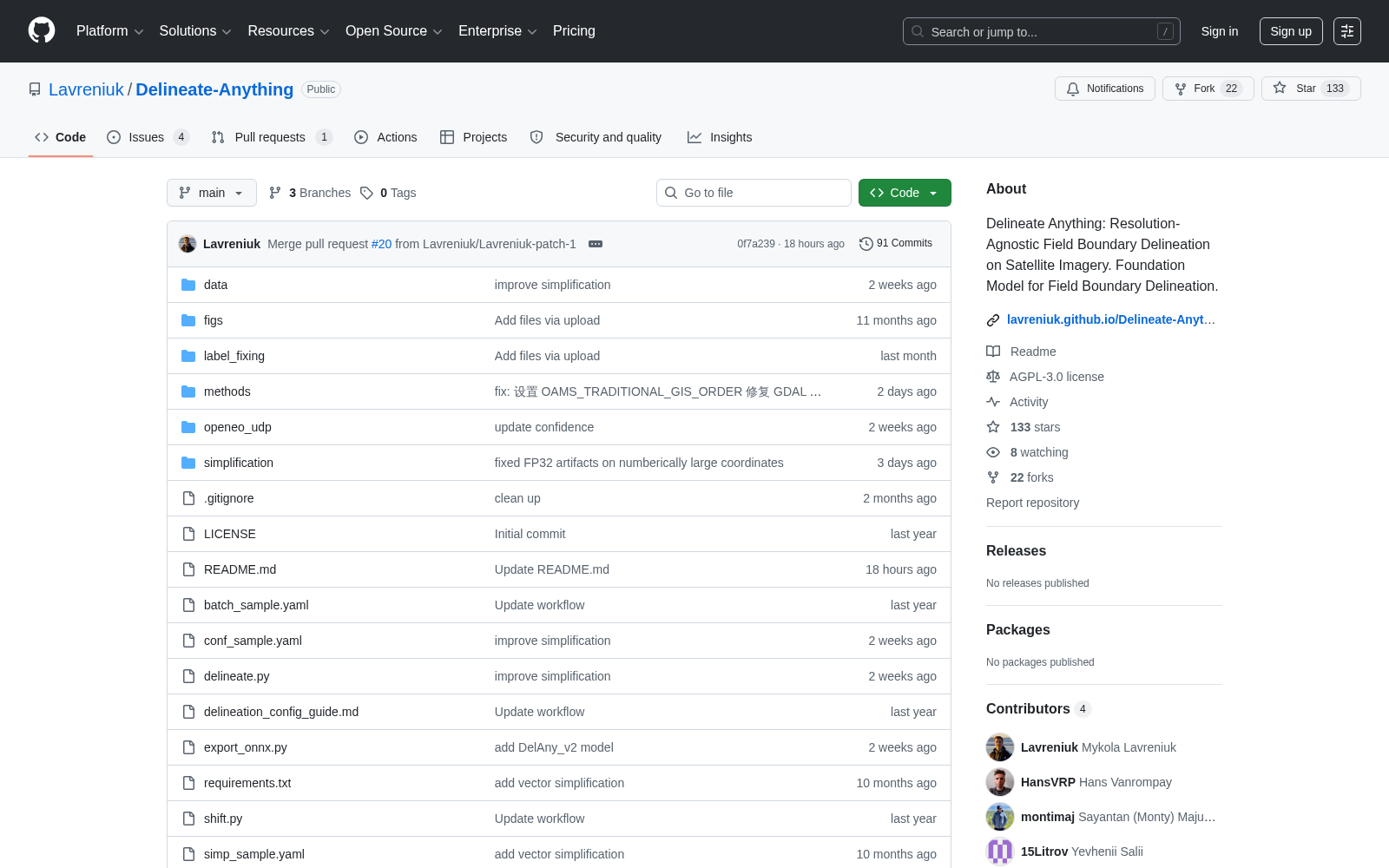Switch to the Issues tab
This screenshot has width=1389, height=868.
point(148,137)
